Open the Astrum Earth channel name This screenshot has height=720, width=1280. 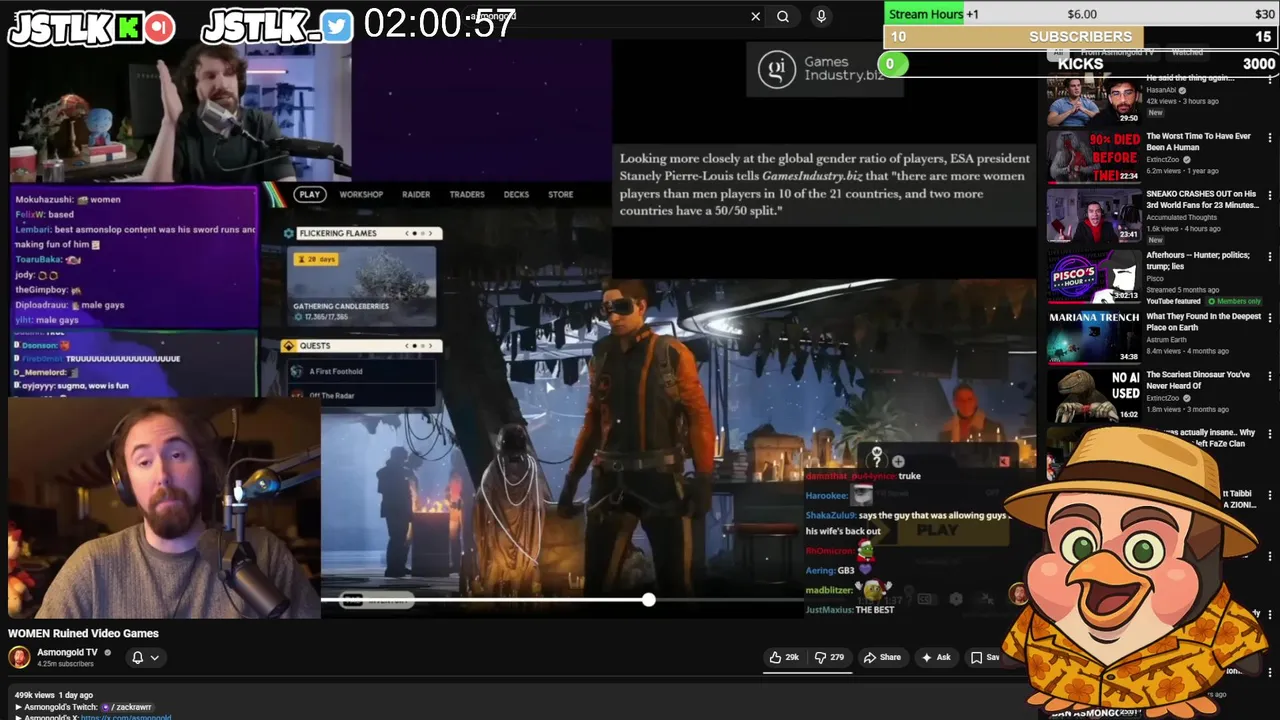[1168, 340]
